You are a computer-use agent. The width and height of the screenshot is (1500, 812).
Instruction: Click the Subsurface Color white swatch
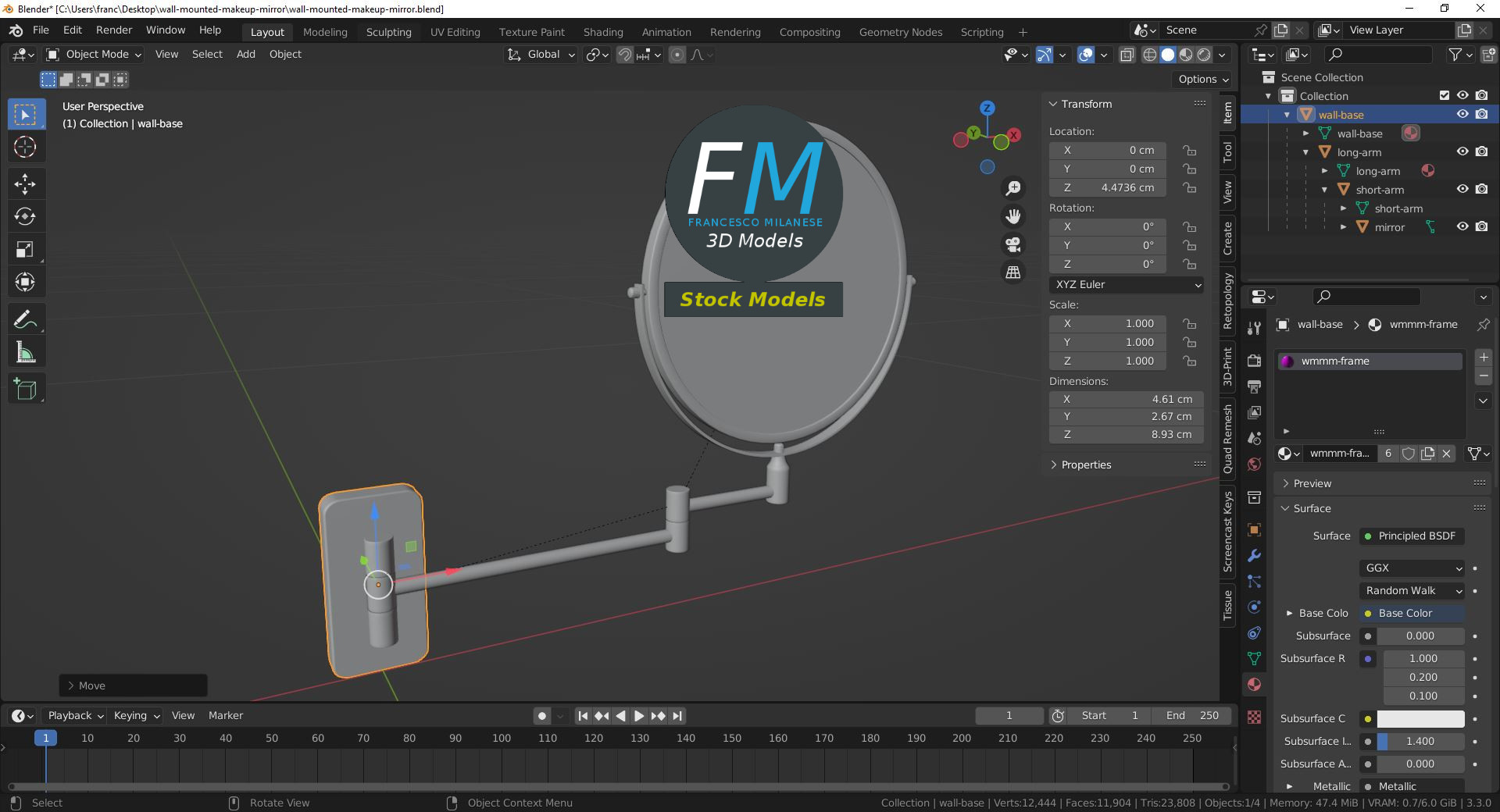click(1420, 719)
